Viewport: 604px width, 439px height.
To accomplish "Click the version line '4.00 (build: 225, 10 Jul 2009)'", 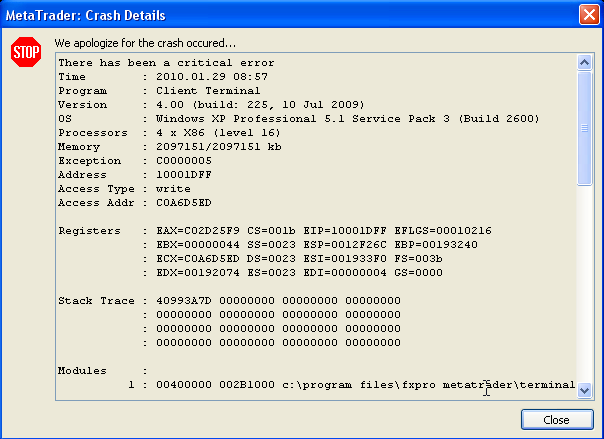I will 260,105.
